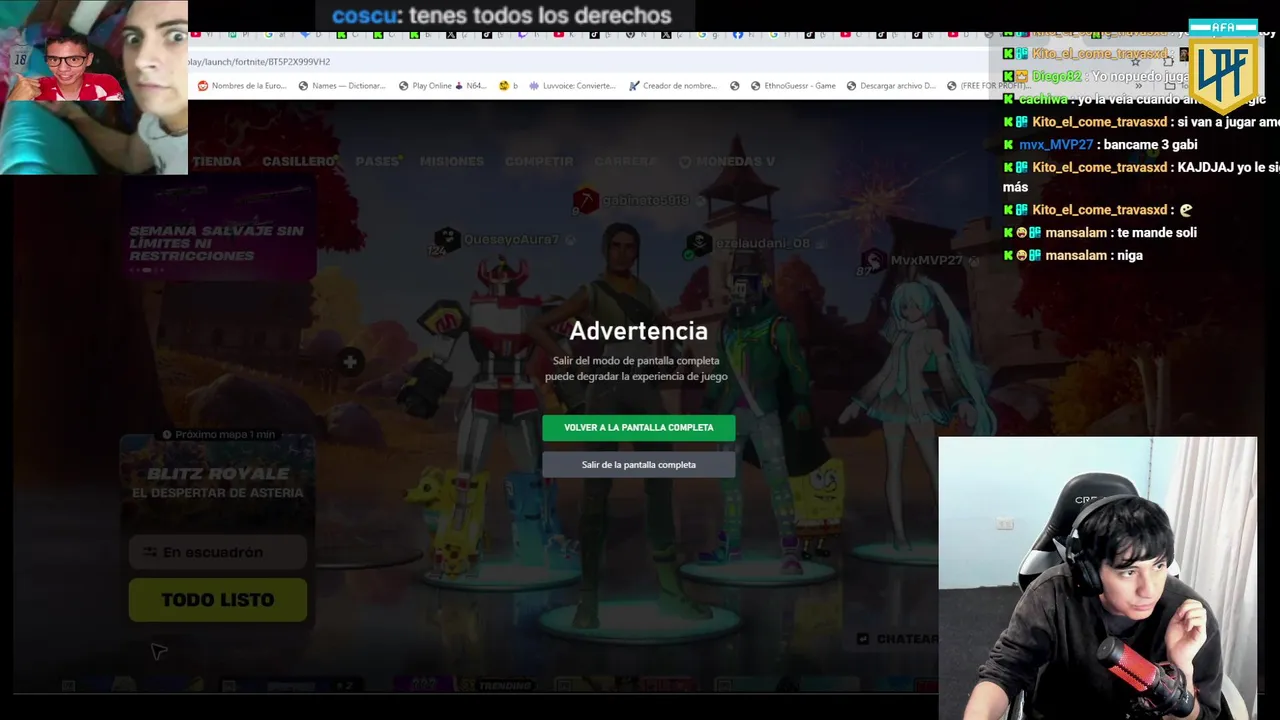Viewport: 1280px width, 720px height.
Task: Click the browser address bar URL
Action: tap(259, 62)
